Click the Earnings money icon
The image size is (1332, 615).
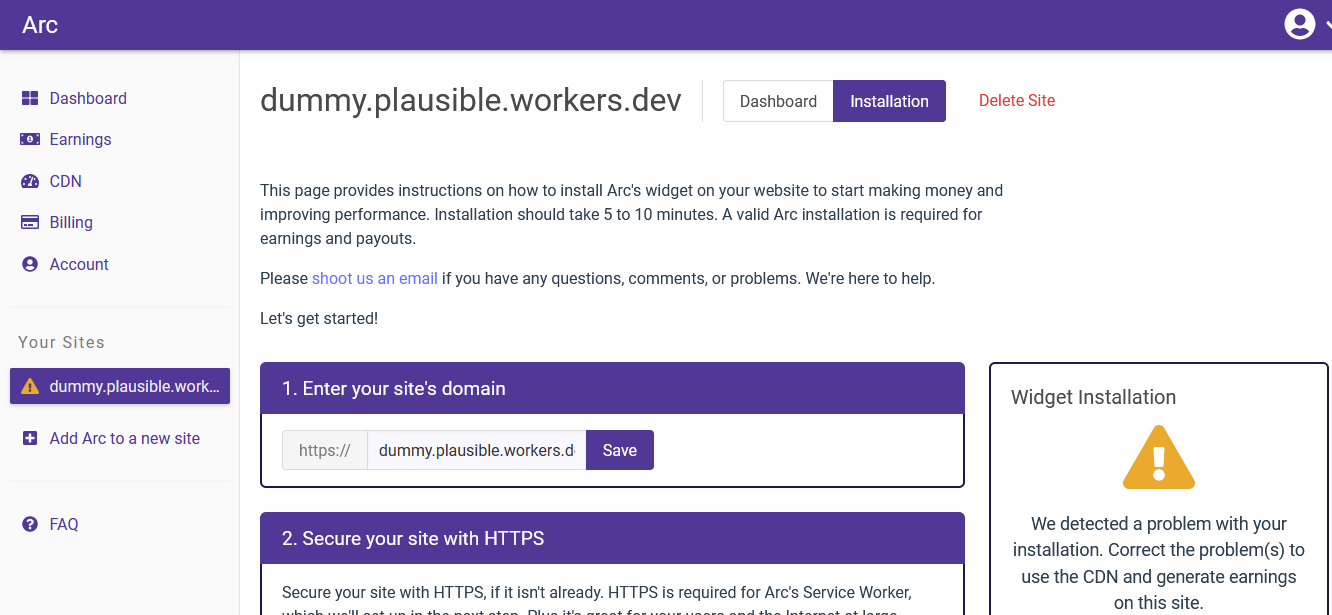(30, 140)
